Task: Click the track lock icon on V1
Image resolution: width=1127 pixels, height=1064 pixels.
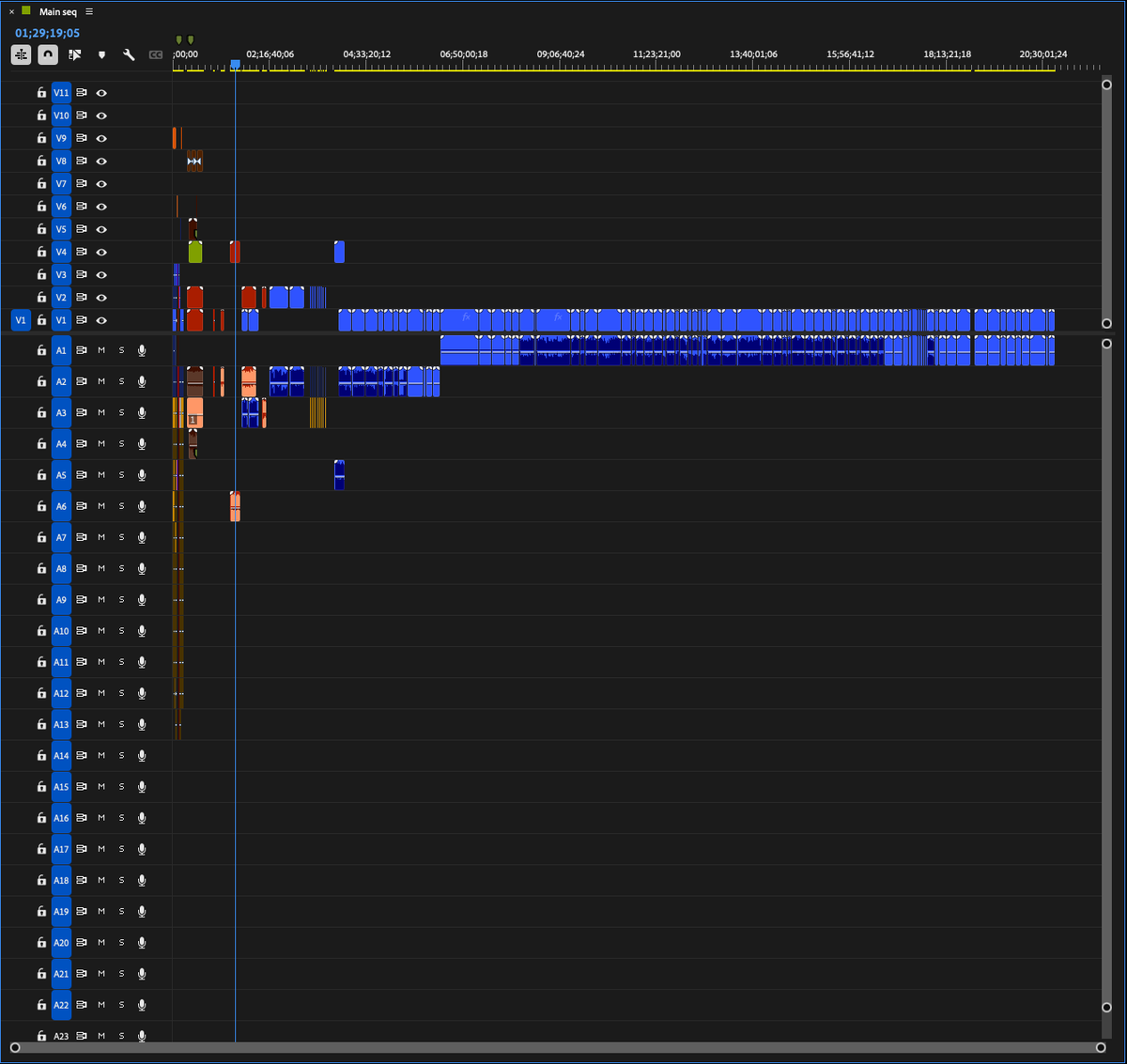Action: (41, 320)
